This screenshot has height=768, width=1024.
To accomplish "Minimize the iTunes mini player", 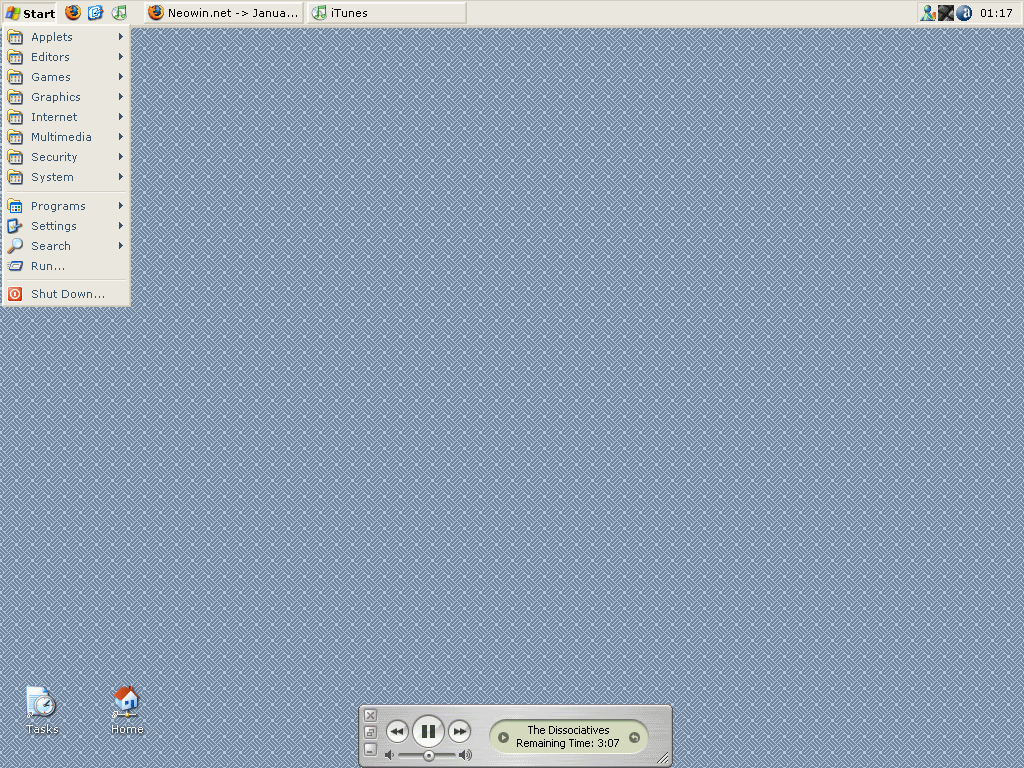I will click(x=370, y=749).
